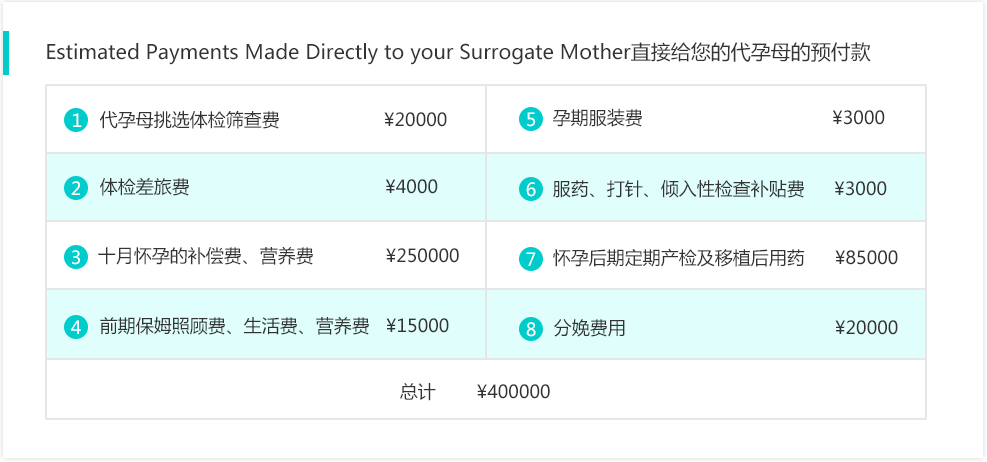Click the teal number 2 circle icon
Screen dimensions: 987x462
pyautogui.click(x=76, y=188)
